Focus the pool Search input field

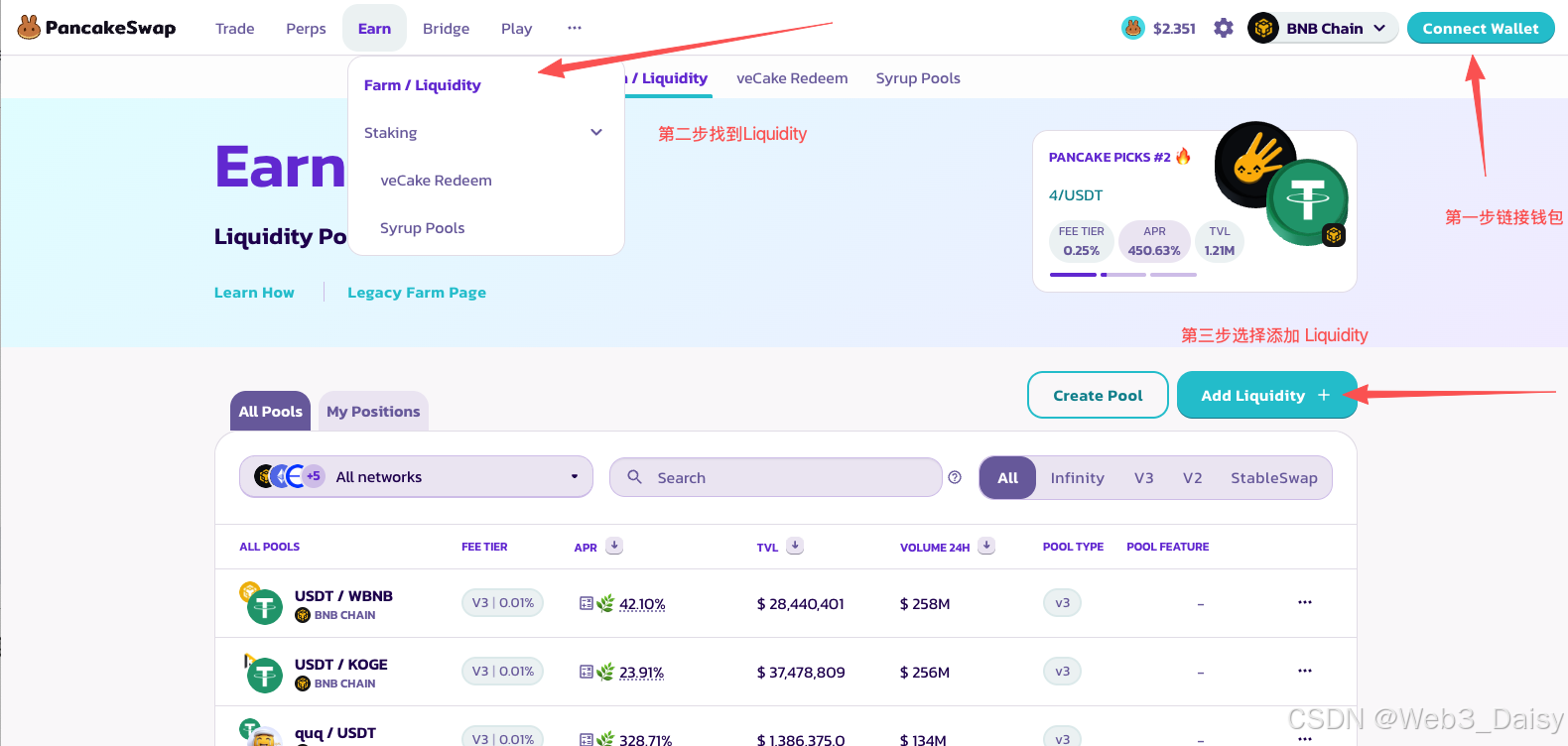tap(775, 477)
